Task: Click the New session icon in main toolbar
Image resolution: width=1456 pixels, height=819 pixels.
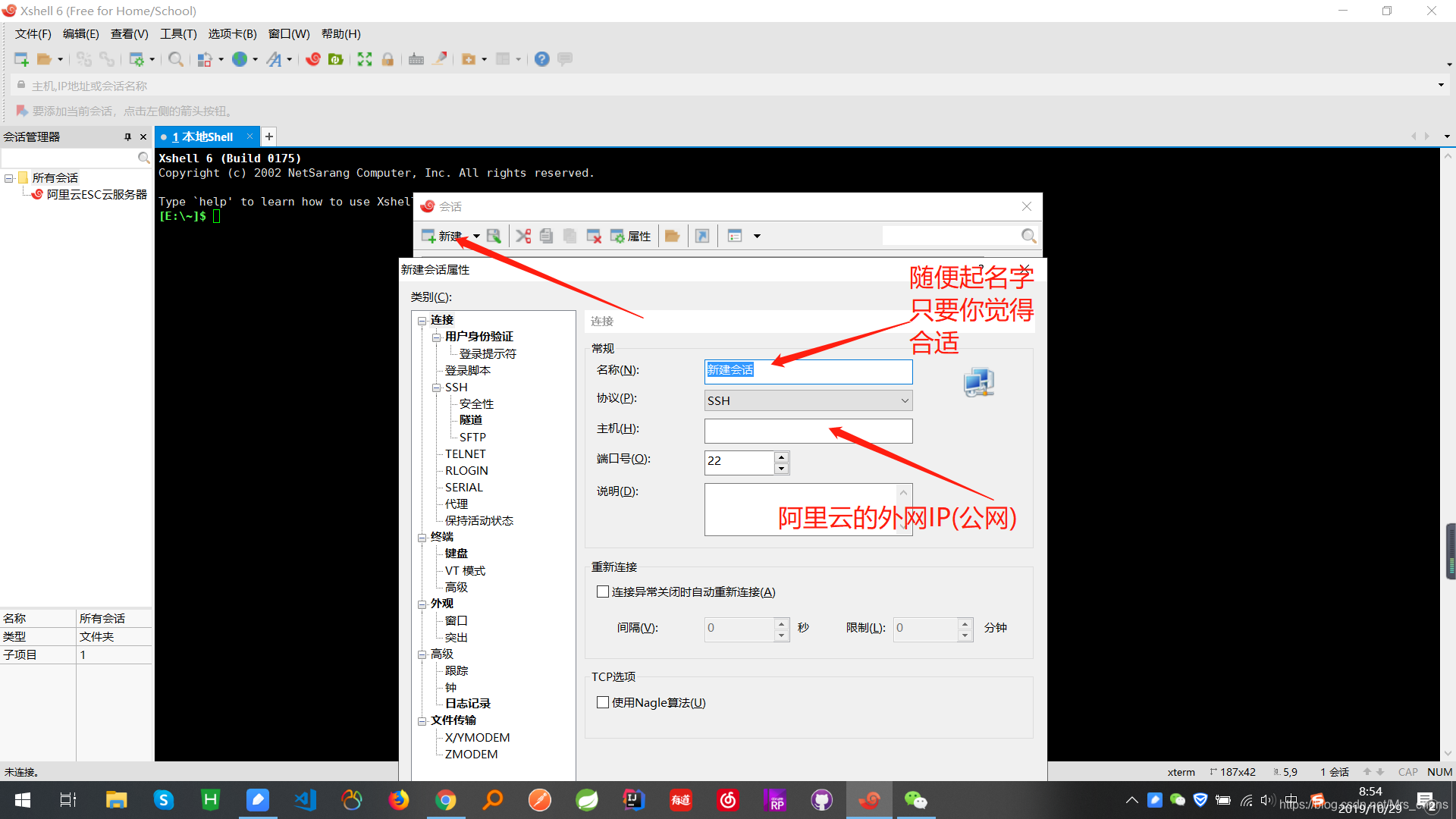Action: [21, 59]
